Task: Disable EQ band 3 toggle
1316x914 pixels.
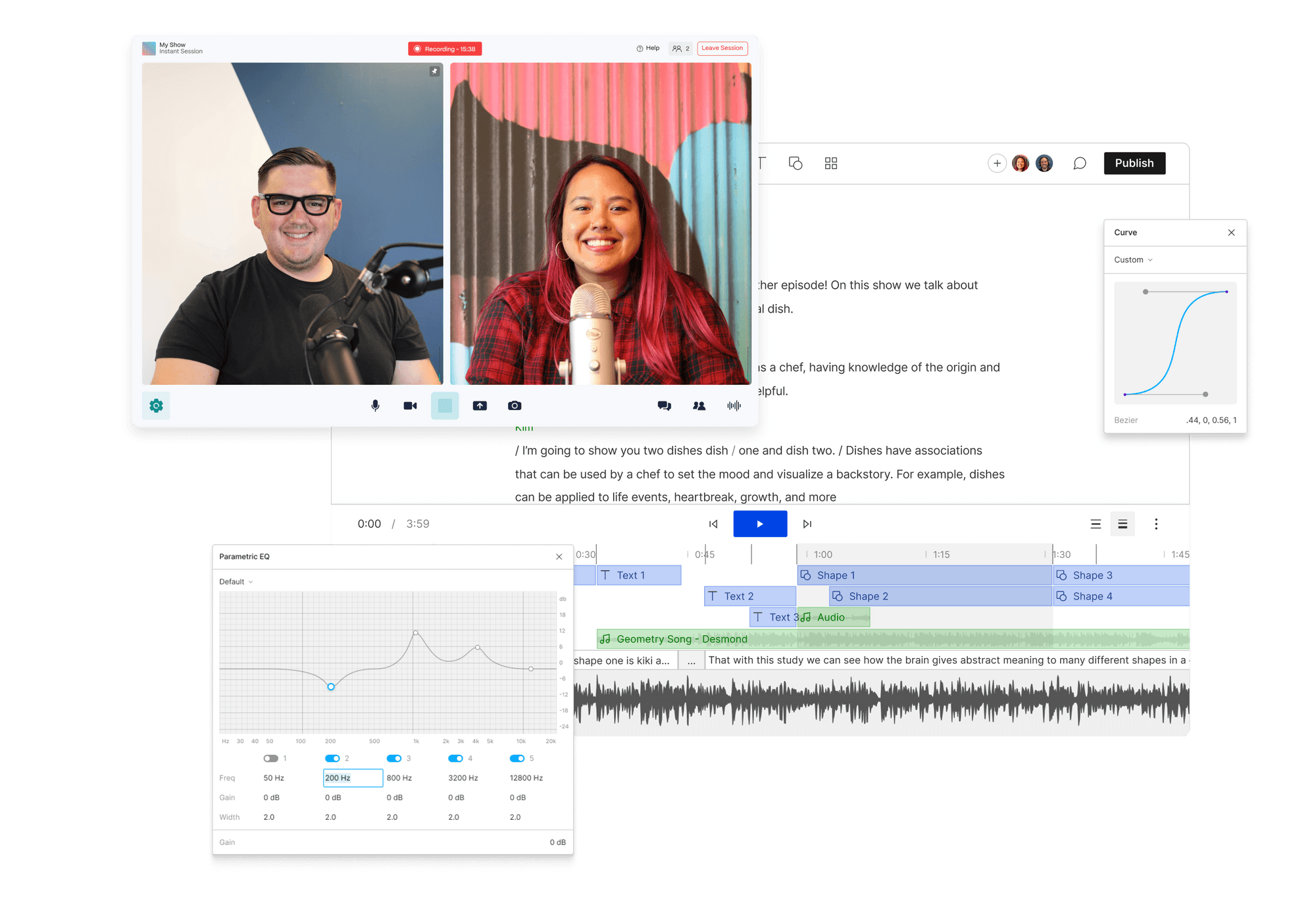Action: [394, 758]
